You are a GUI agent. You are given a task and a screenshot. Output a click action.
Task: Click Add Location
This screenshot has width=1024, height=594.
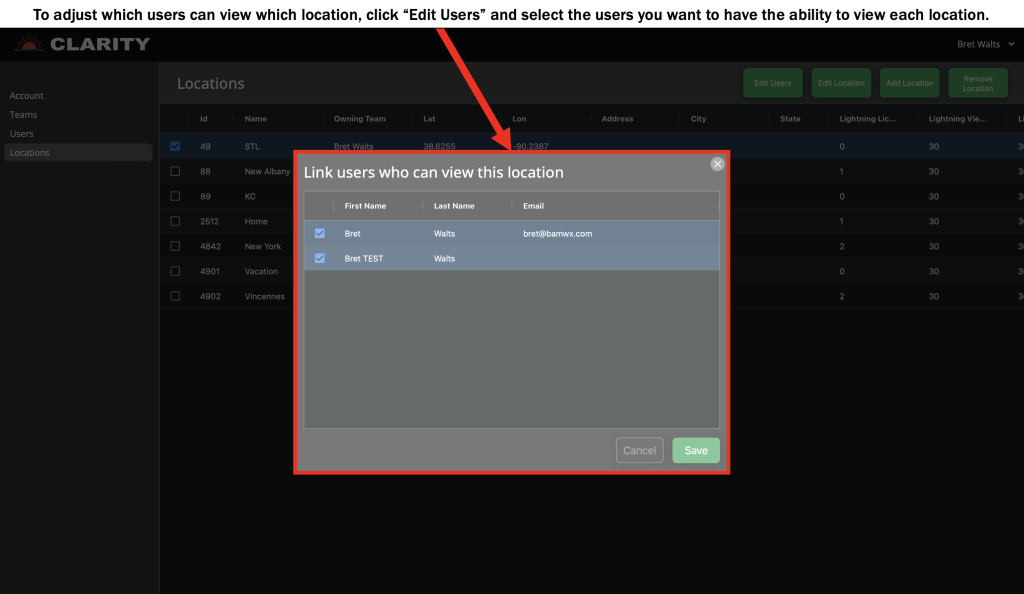pos(909,83)
